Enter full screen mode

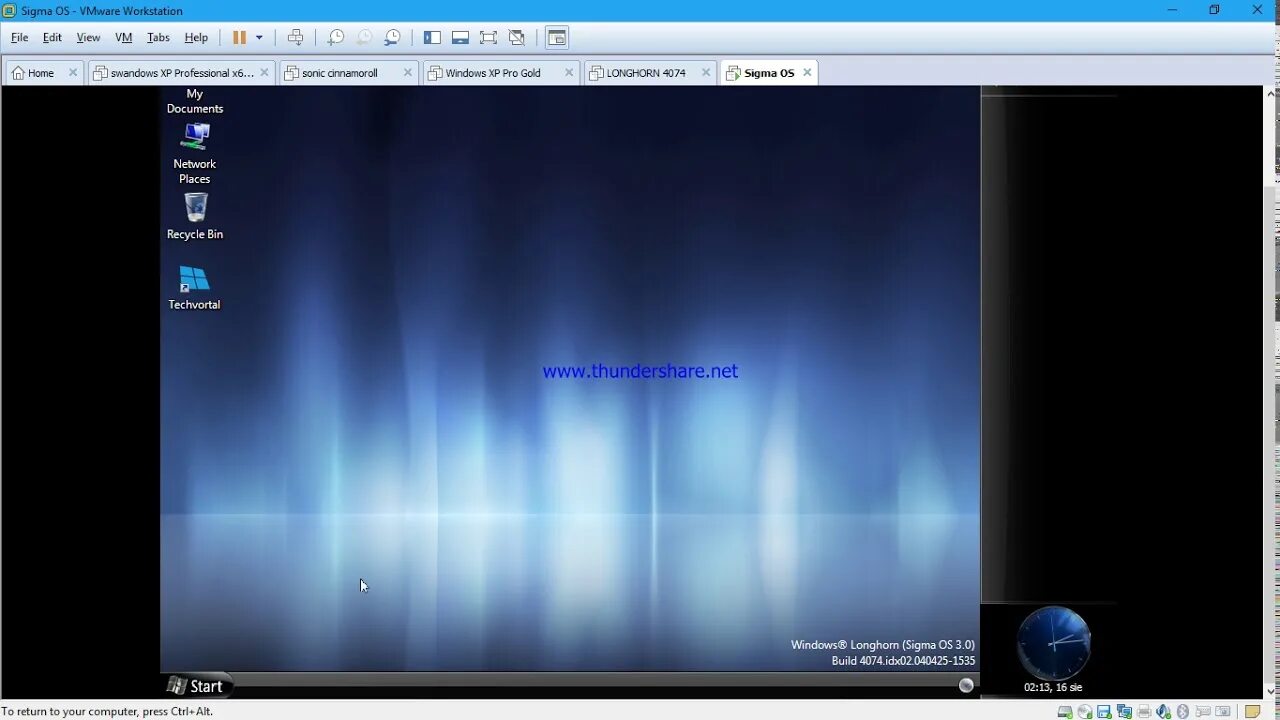488,37
